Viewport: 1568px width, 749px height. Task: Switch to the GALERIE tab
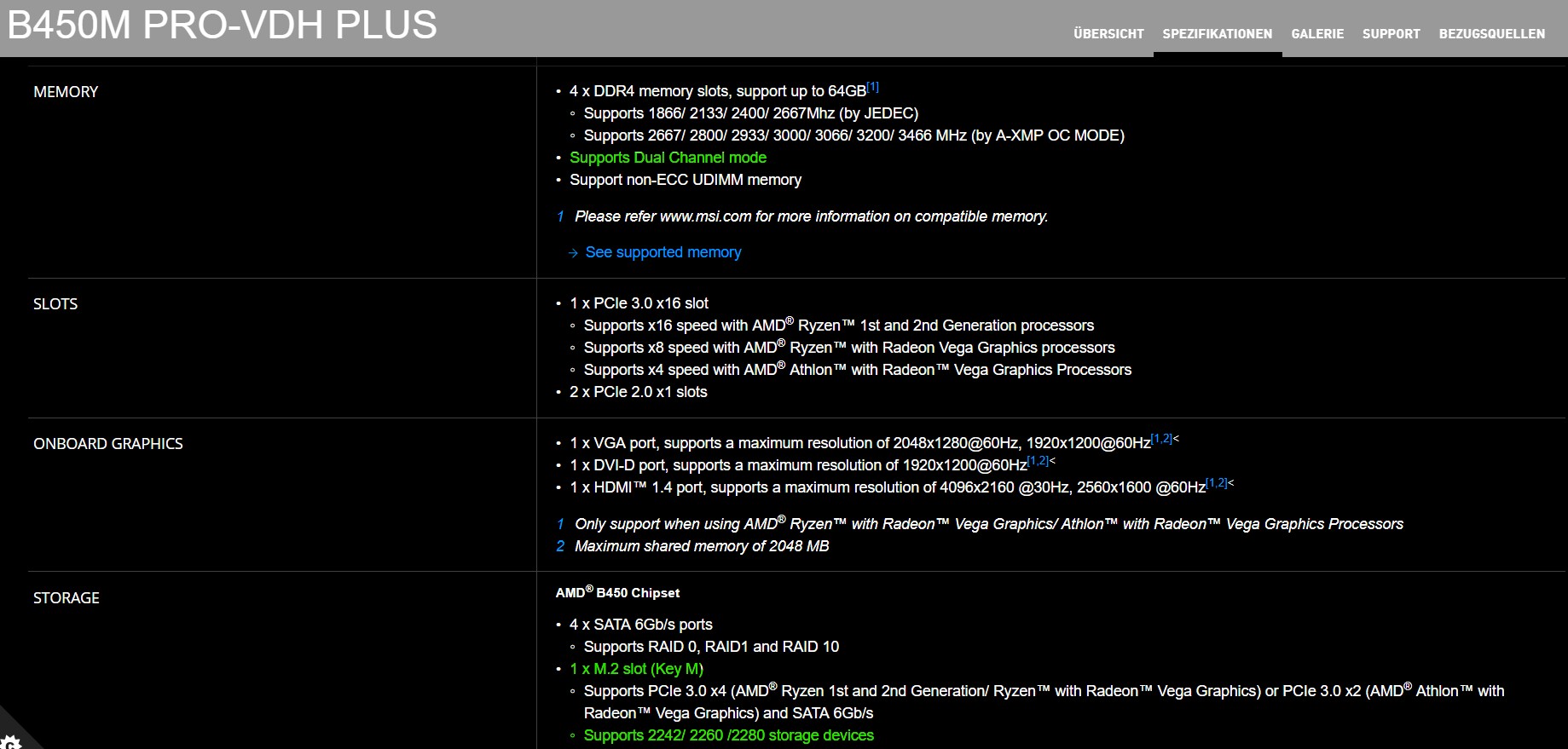pyautogui.click(x=1317, y=34)
